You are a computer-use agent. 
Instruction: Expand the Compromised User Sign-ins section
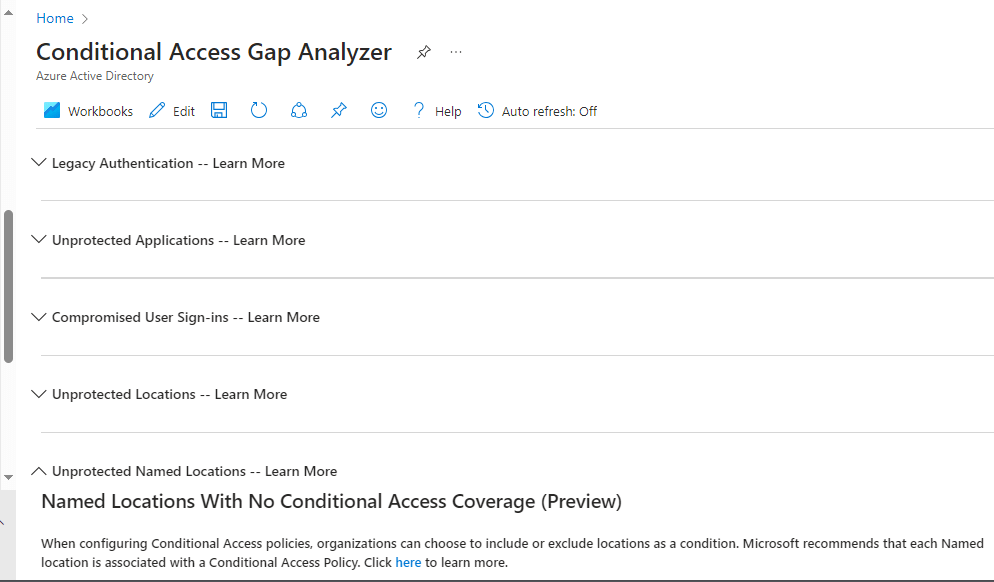[39, 317]
